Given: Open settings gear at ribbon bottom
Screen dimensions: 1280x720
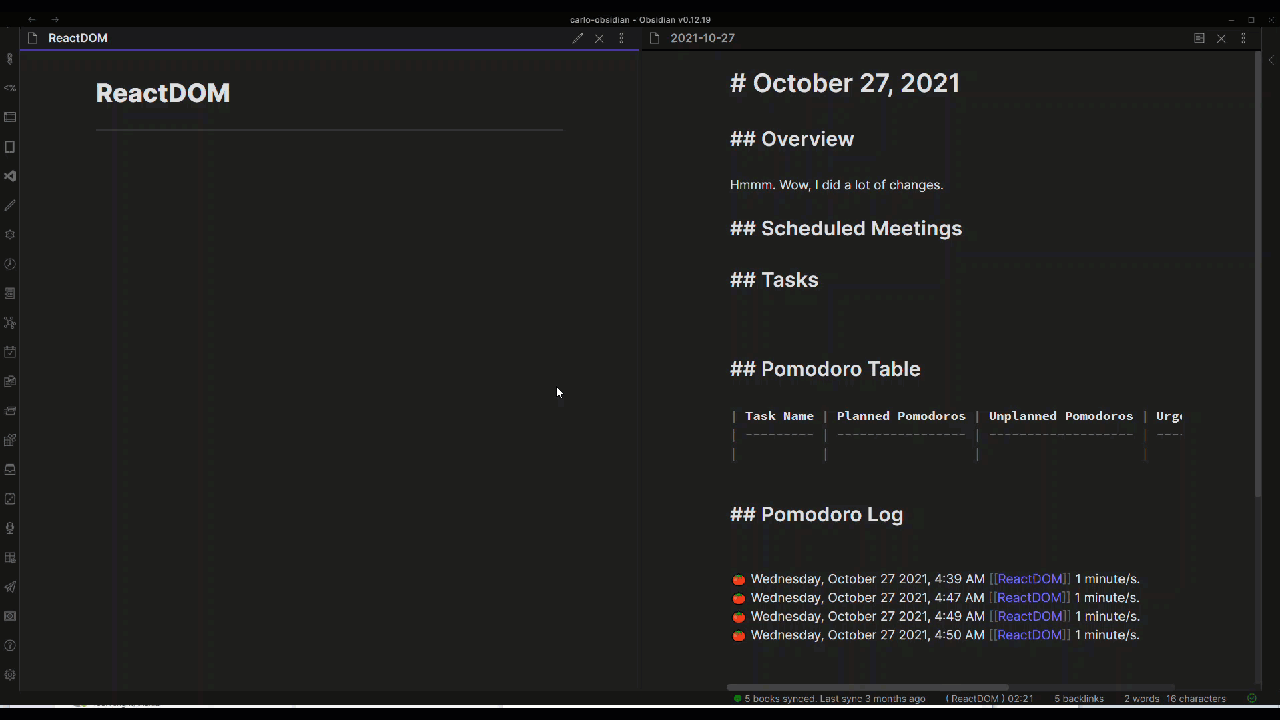Looking at the screenshot, I should click(x=10, y=675).
